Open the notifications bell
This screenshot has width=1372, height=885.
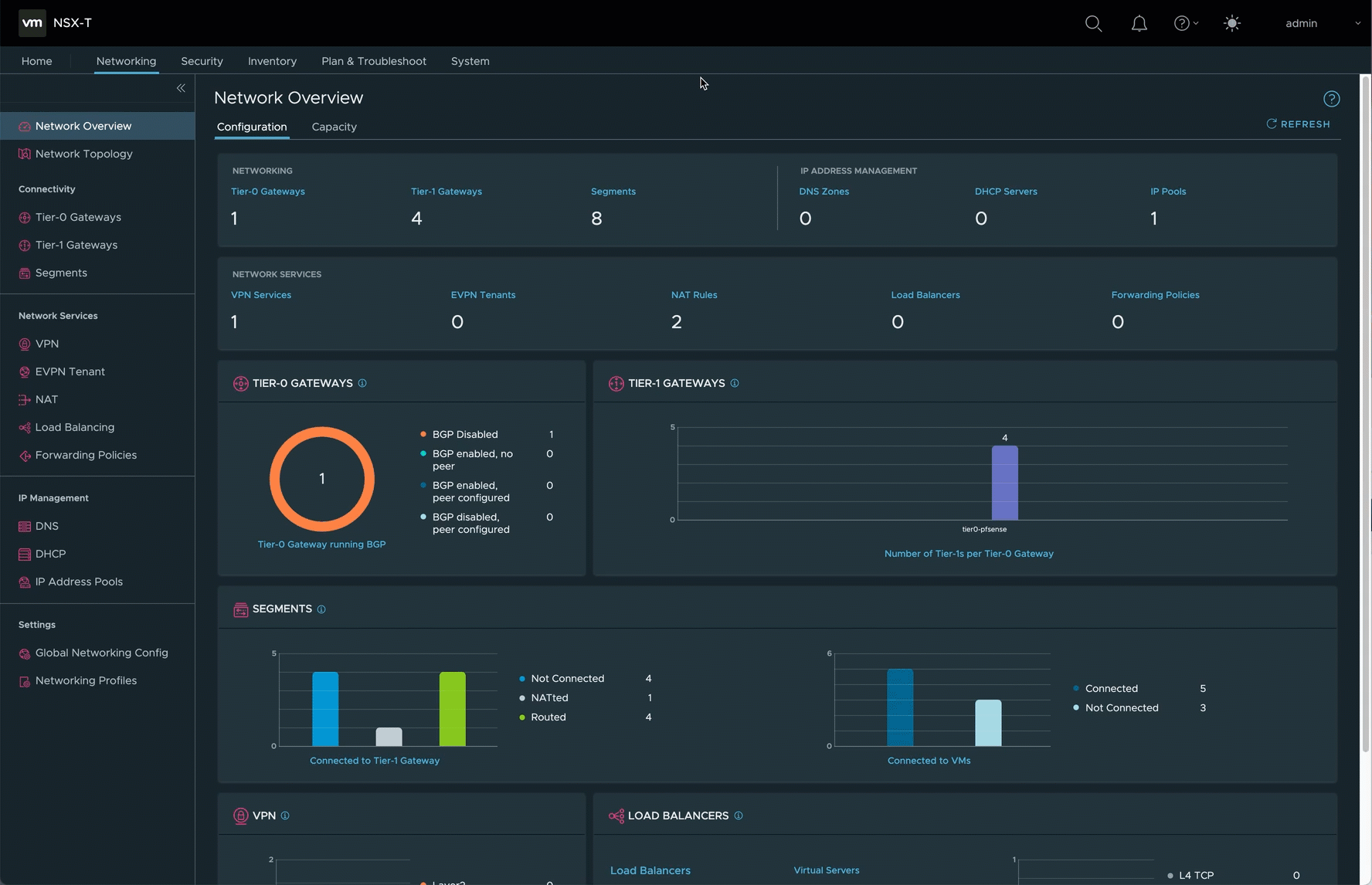(1139, 23)
